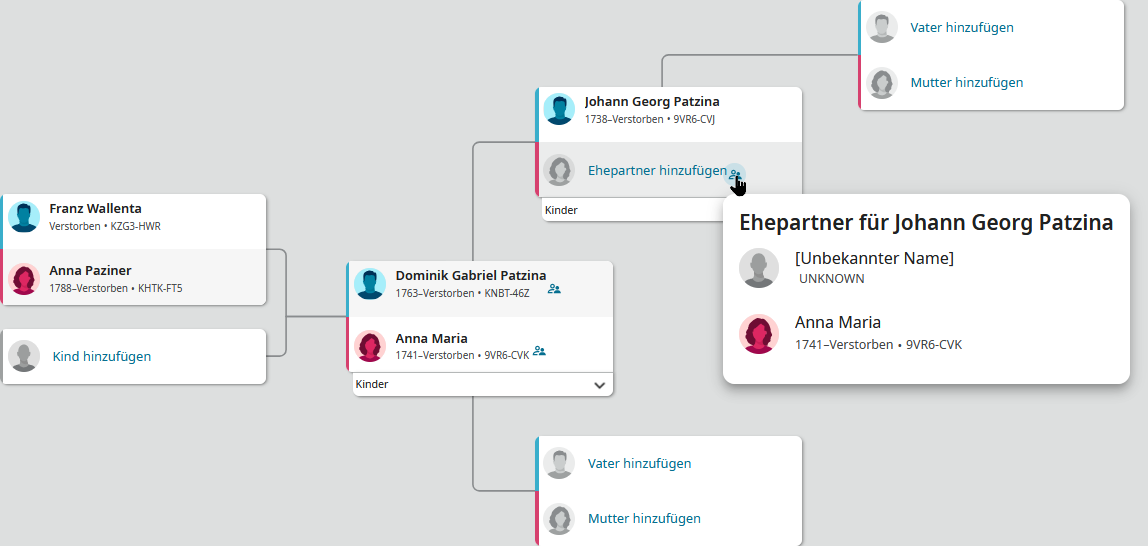Open Dominik Gabriel Patzina name
The width and height of the screenshot is (1148, 546).
[x=471, y=276]
